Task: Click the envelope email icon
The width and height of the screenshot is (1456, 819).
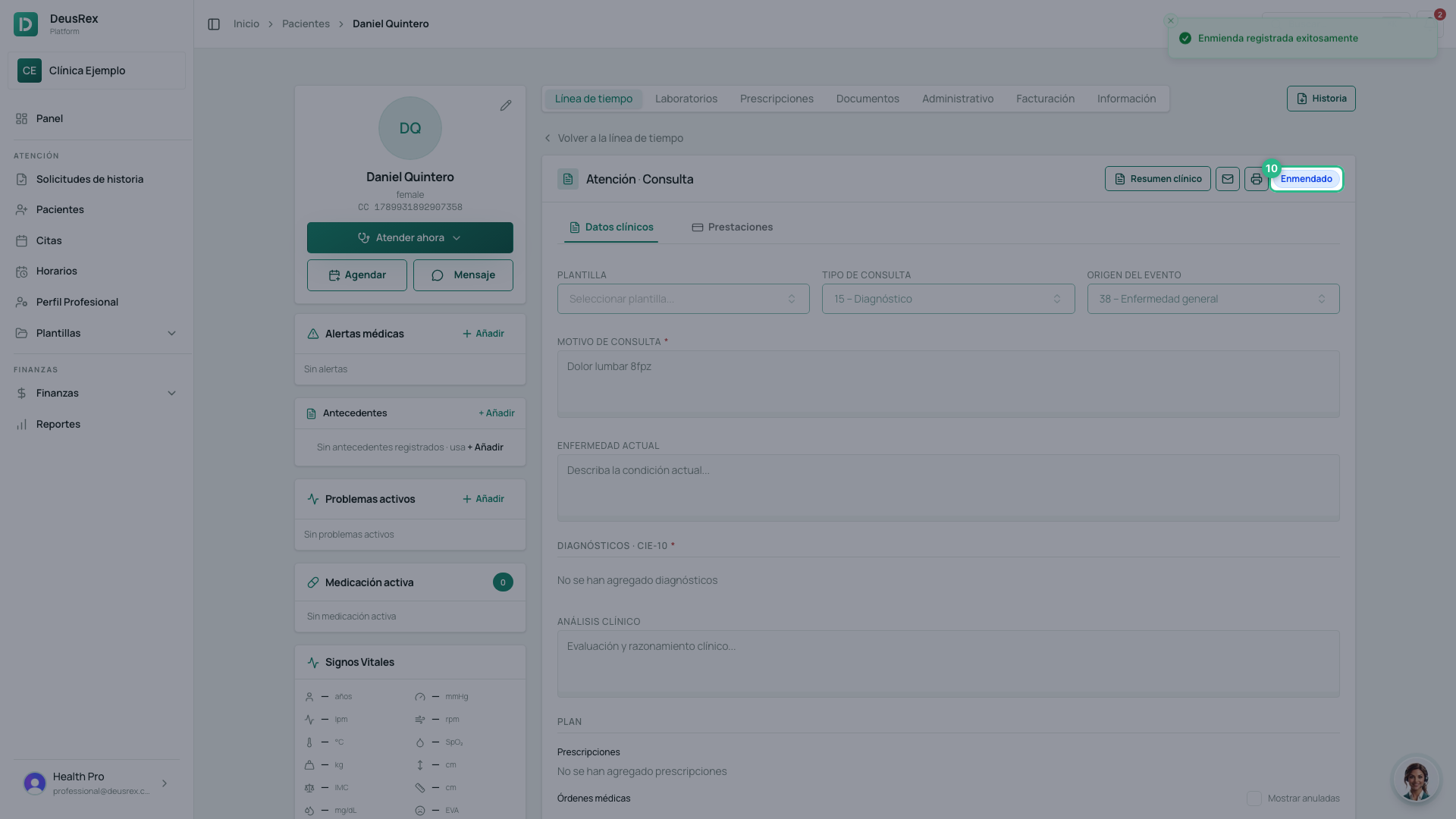Action: 1228,179
